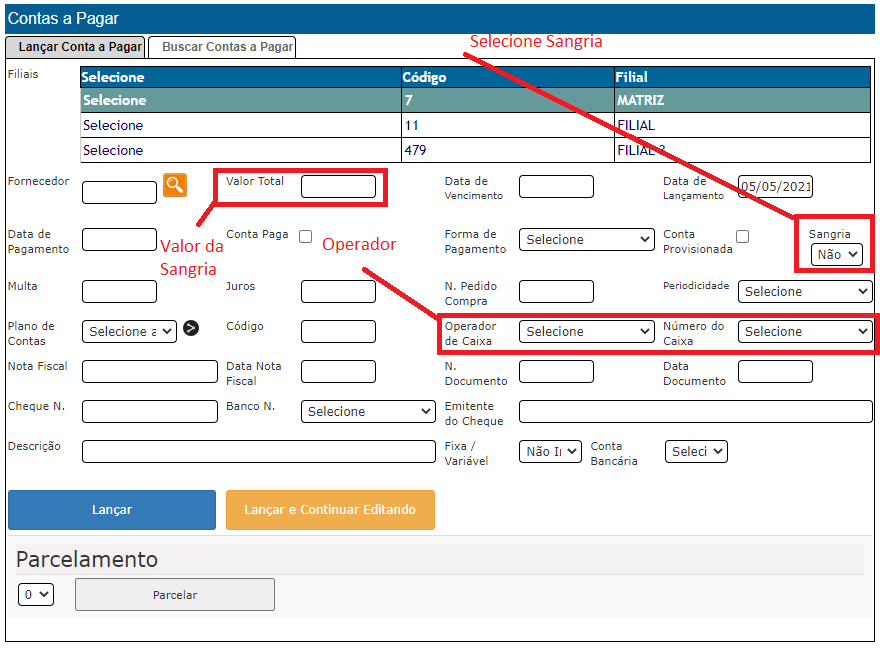The height and width of the screenshot is (650, 880).
Task: Click the black arrow icon beside Plano de Contas
Action: coord(191,328)
